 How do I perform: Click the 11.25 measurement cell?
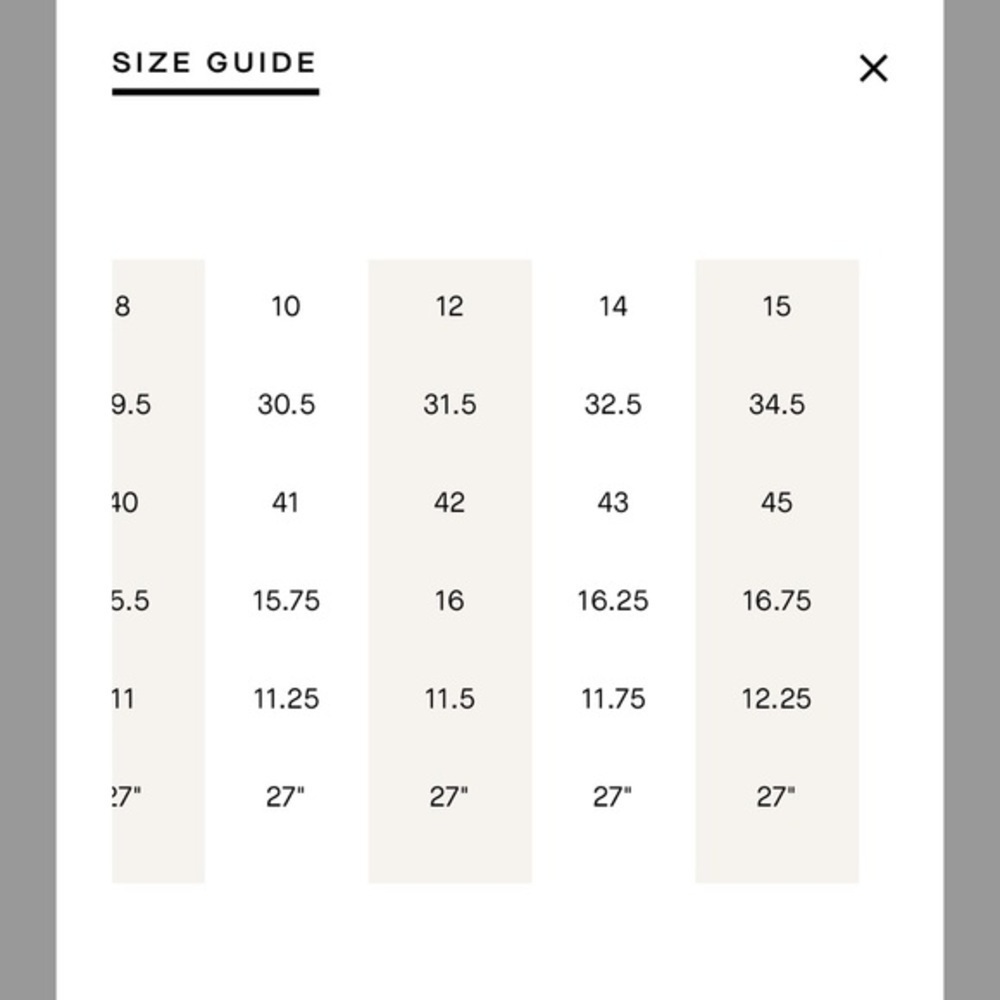(x=286, y=699)
